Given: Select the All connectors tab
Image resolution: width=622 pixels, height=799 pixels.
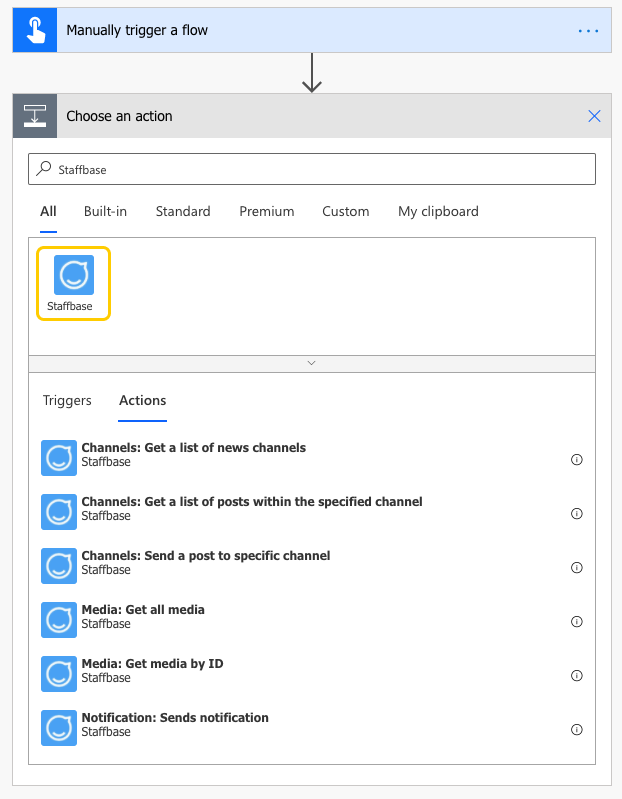Looking at the screenshot, I should [48, 211].
